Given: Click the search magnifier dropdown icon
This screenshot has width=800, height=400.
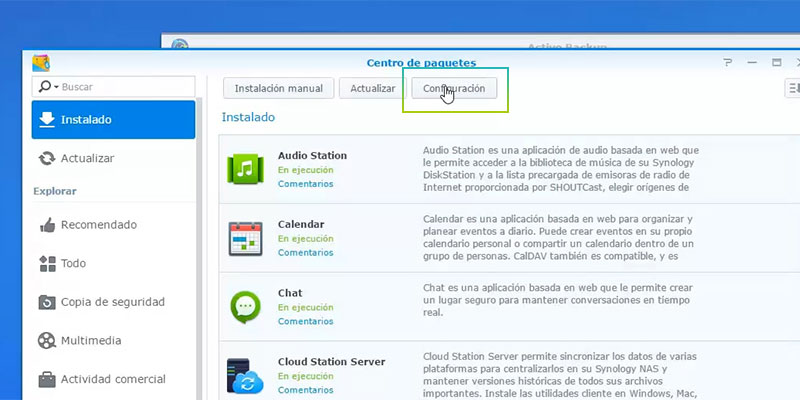Looking at the screenshot, I should 48,87.
